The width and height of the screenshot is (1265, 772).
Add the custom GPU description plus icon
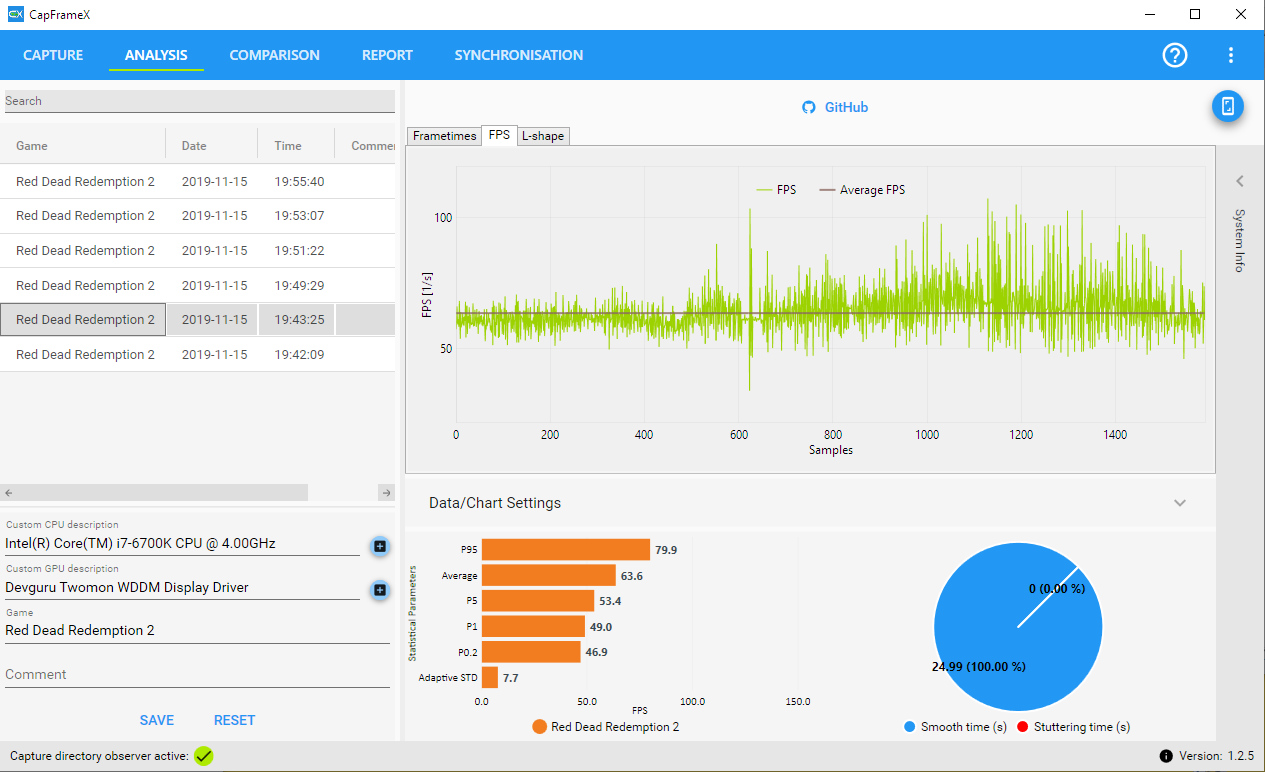pos(380,590)
